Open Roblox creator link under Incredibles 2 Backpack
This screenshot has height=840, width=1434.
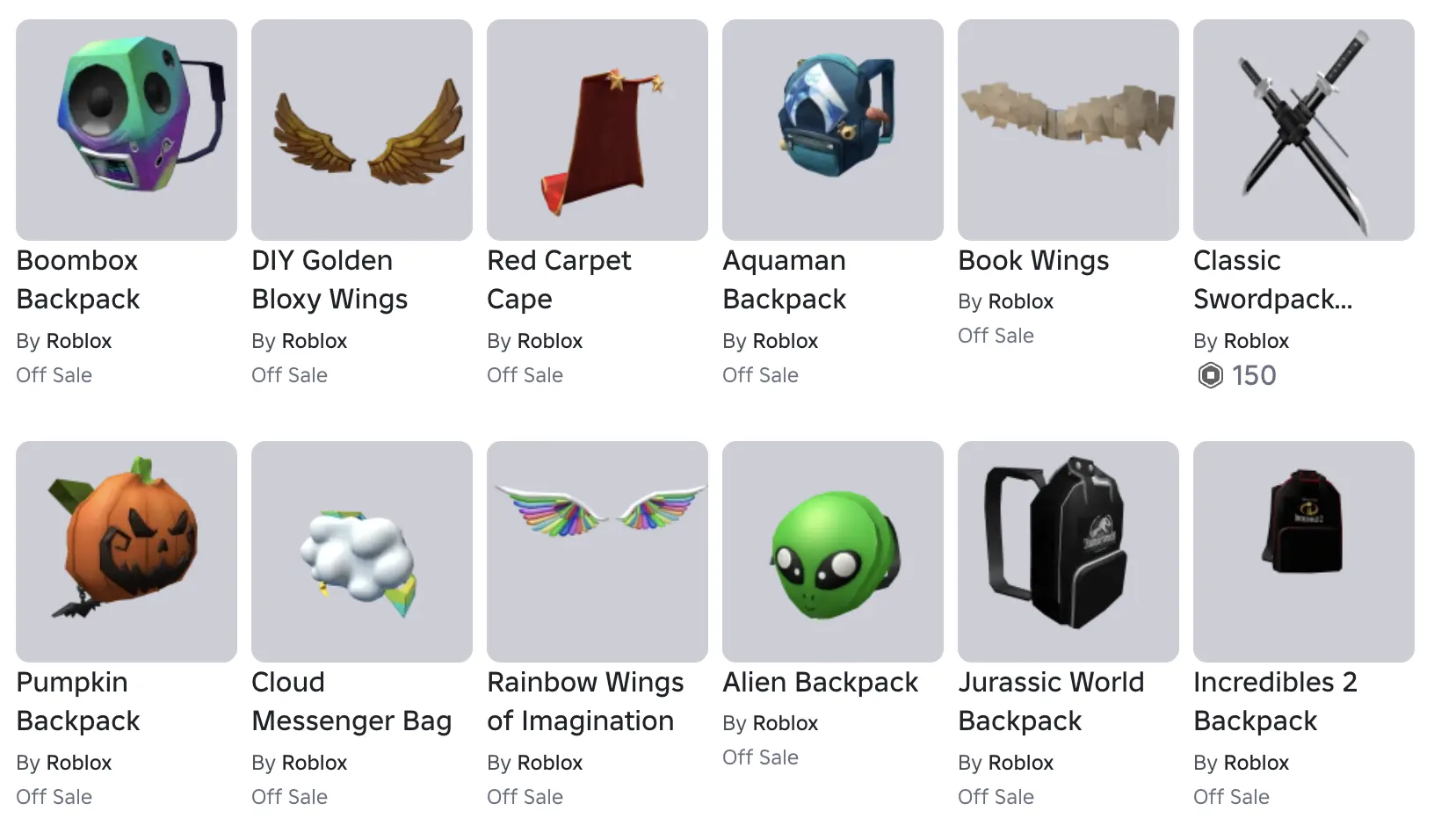1257,763
